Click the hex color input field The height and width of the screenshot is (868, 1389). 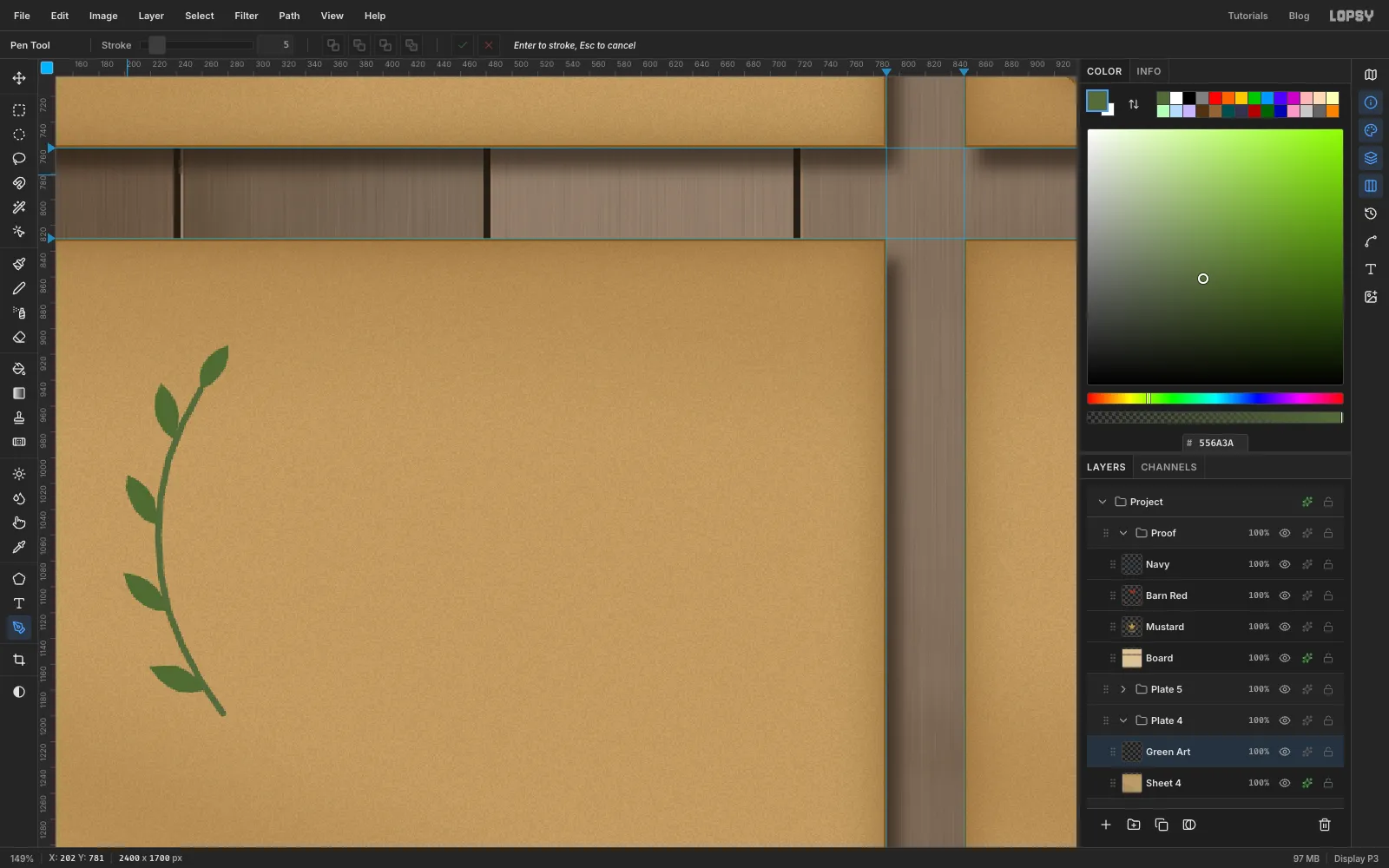[1215, 443]
